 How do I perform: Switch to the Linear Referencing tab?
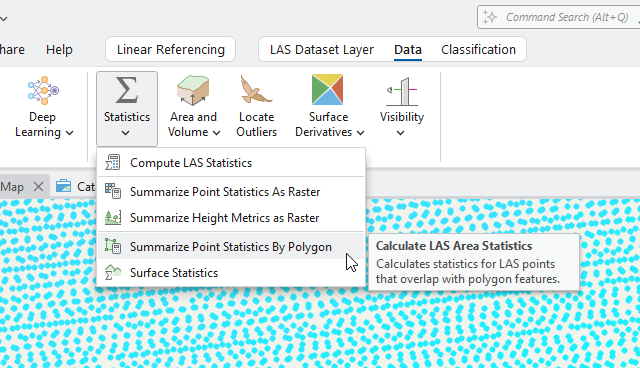[171, 49]
